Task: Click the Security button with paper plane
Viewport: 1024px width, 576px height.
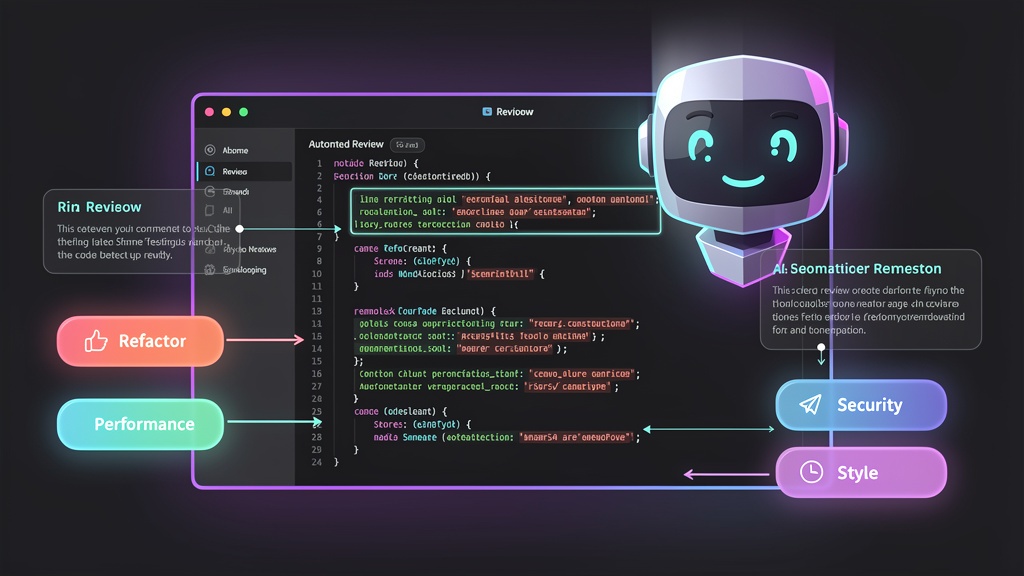Action: (861, 405)
